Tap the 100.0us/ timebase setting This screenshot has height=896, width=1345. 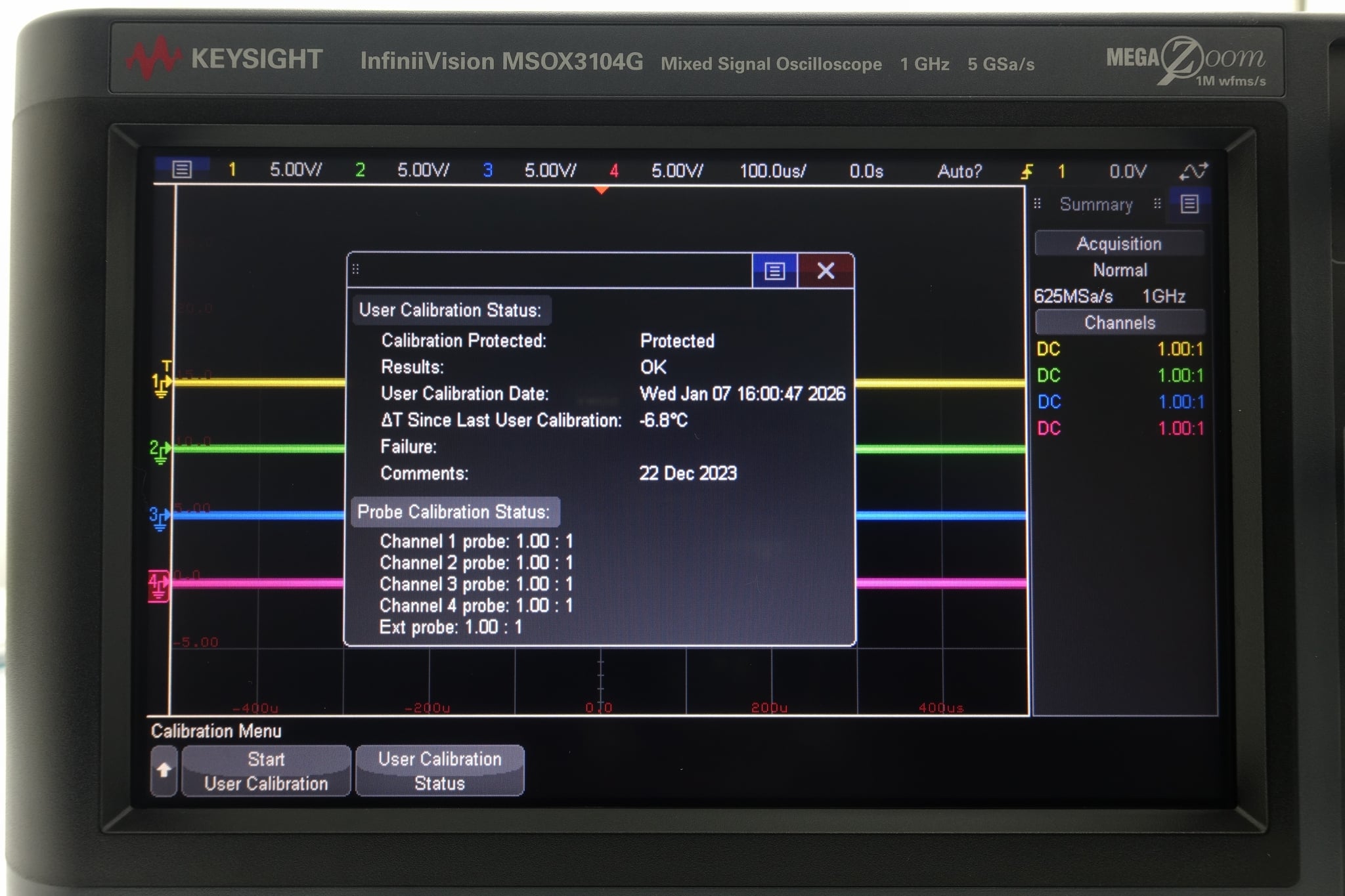click(x=772, y=171)
